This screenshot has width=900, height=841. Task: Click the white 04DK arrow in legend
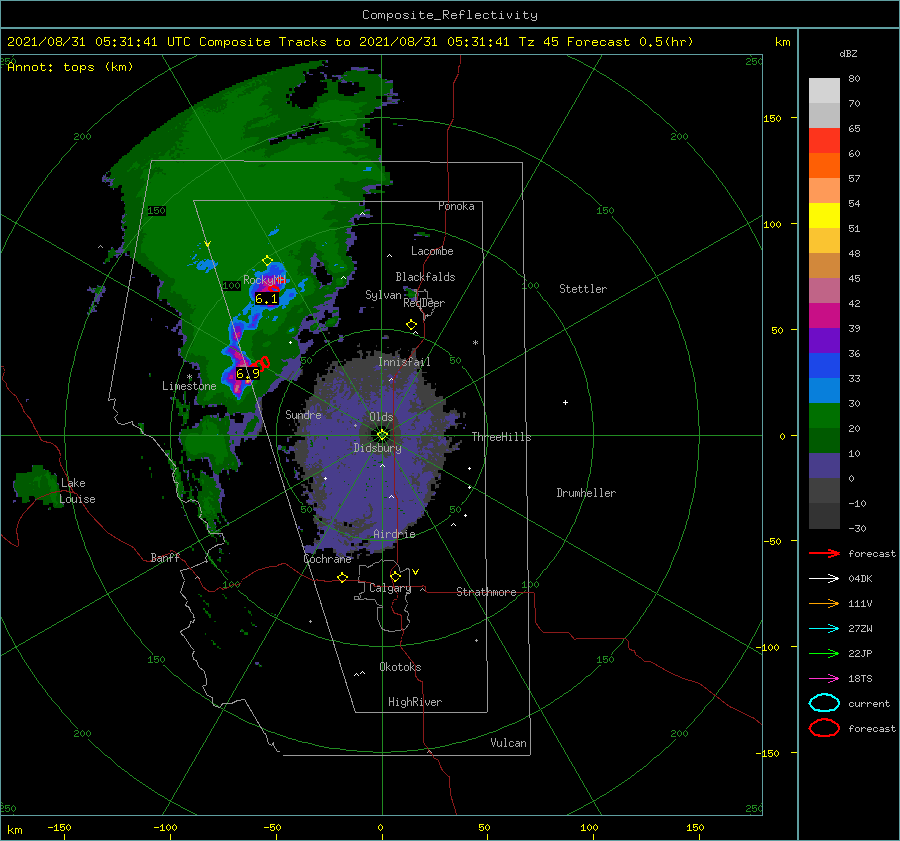(824, 579)
